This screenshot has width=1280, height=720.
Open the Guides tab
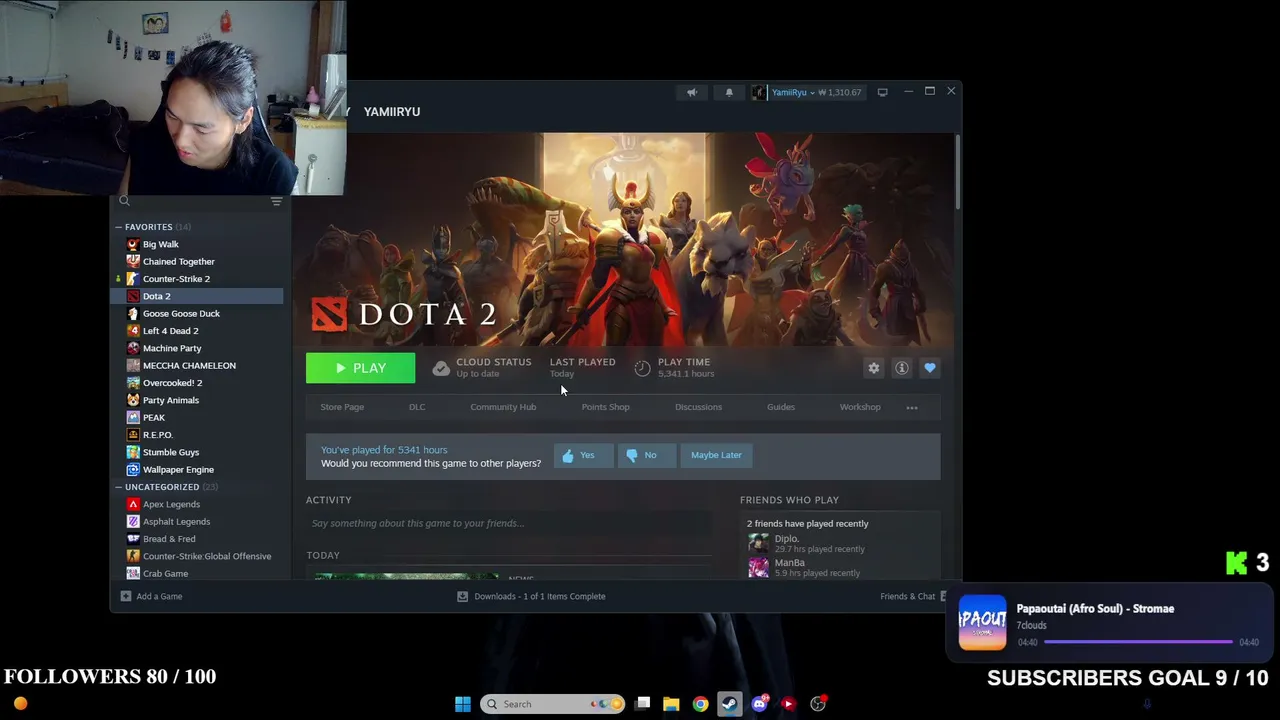click(781, 407)
